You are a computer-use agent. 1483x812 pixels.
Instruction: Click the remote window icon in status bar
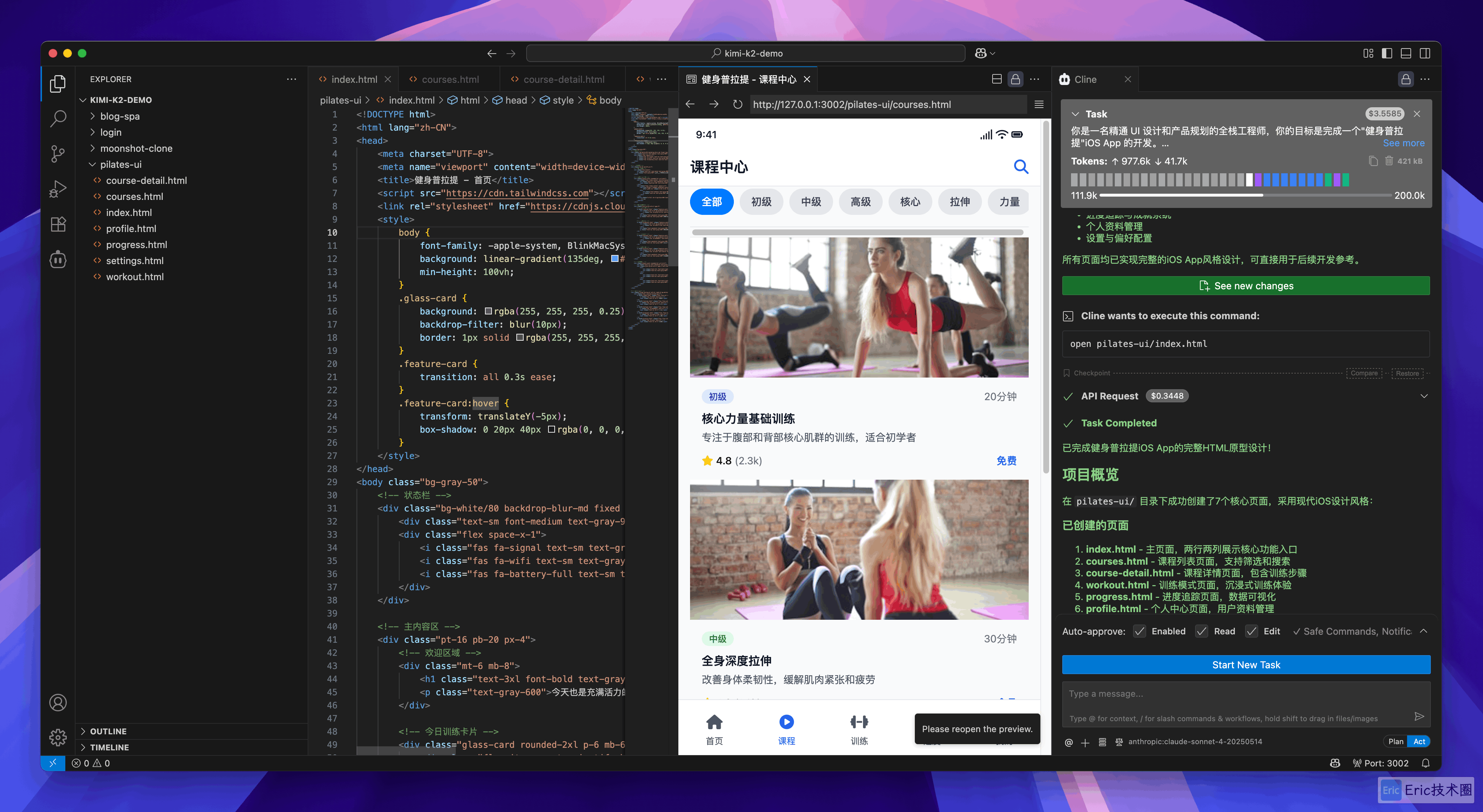pos(53,763)
